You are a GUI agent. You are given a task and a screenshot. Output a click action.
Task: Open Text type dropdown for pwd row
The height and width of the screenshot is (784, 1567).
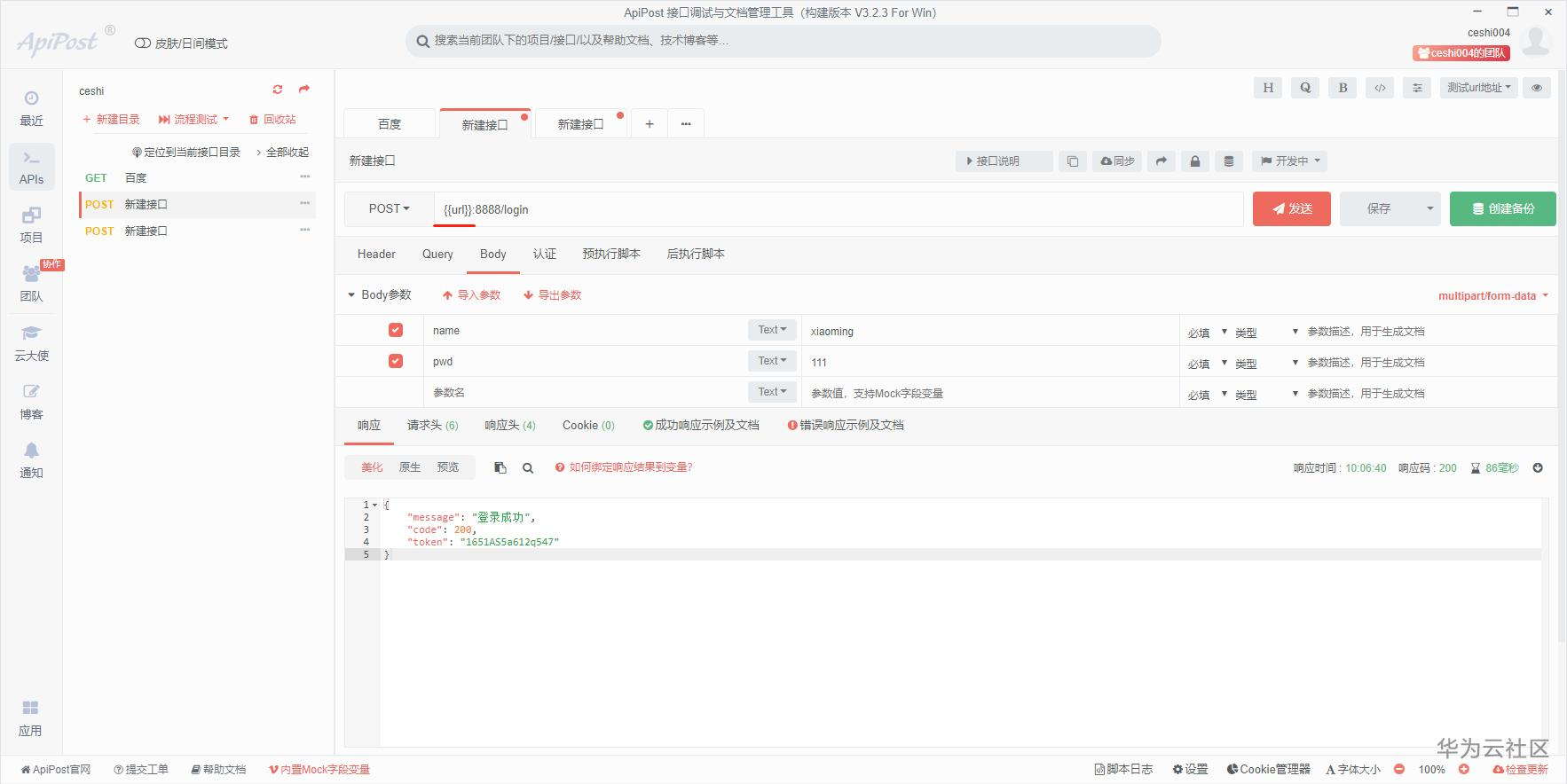click(x=772, y=361)
